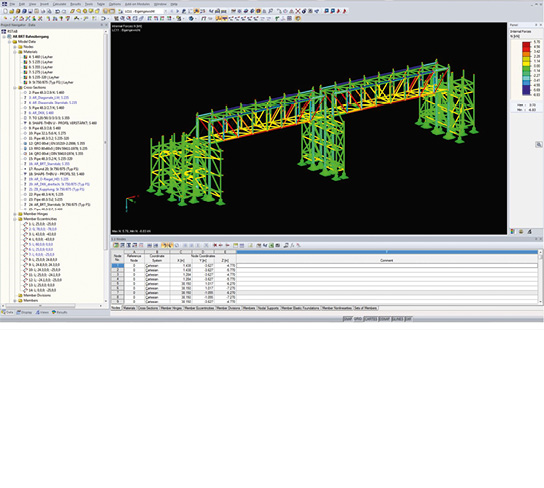
Task: Click the red X icon in top toolbar
Action: 298,11
